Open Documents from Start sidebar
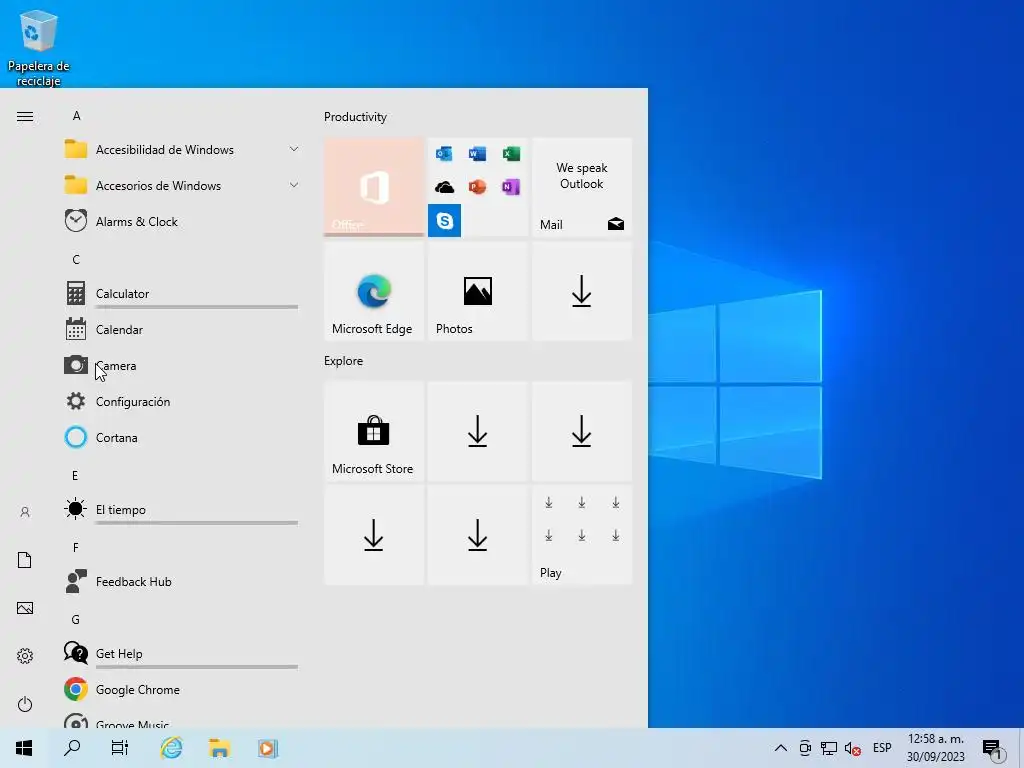This screenshot has width=1024, height=768. coord(25,560)
